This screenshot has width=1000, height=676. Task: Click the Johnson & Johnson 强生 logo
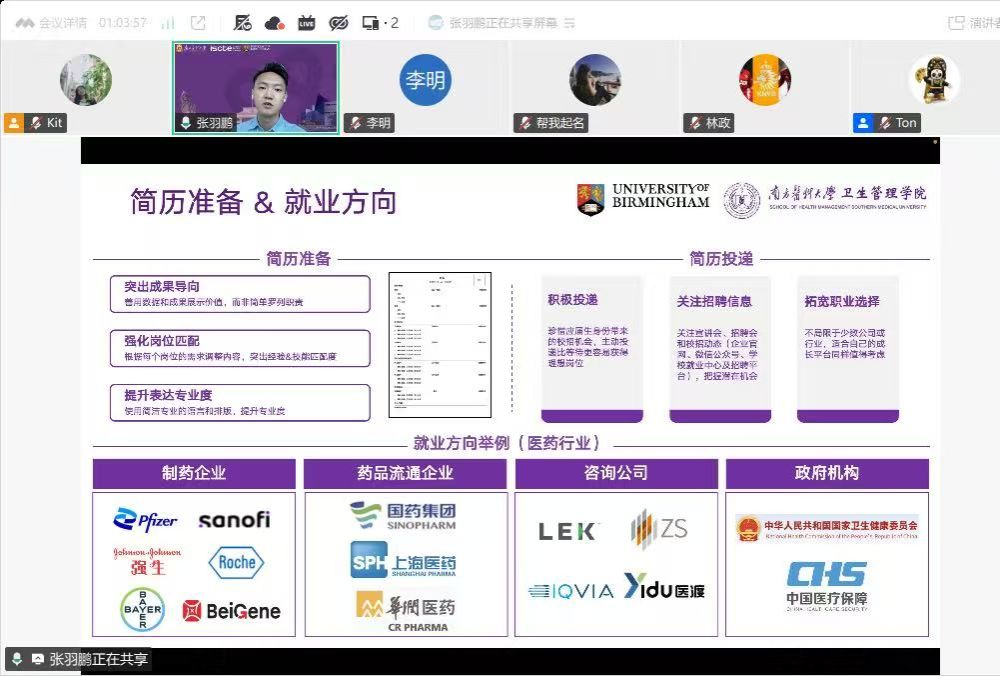coord(147,561)
